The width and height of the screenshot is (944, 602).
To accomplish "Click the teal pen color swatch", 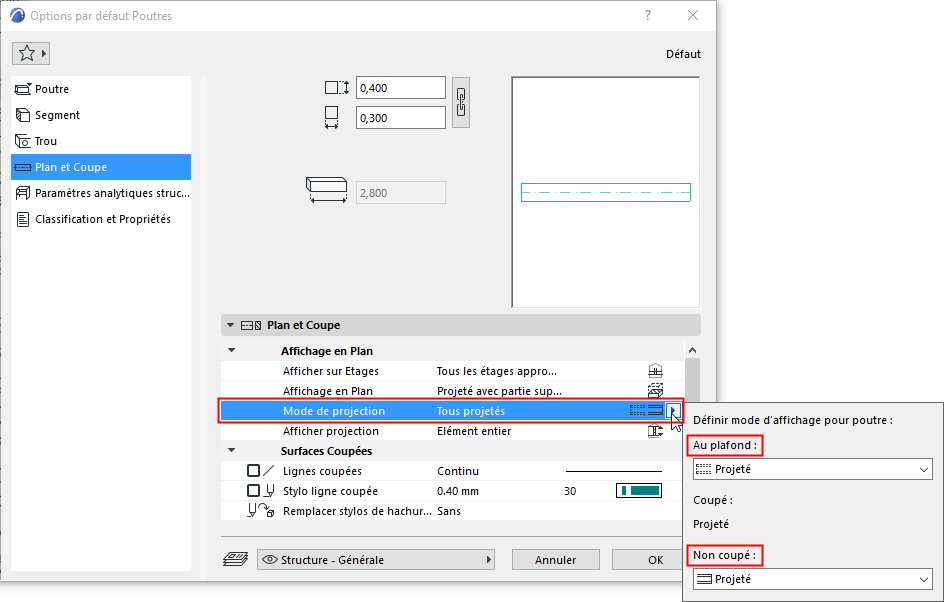I will (639, 491).
